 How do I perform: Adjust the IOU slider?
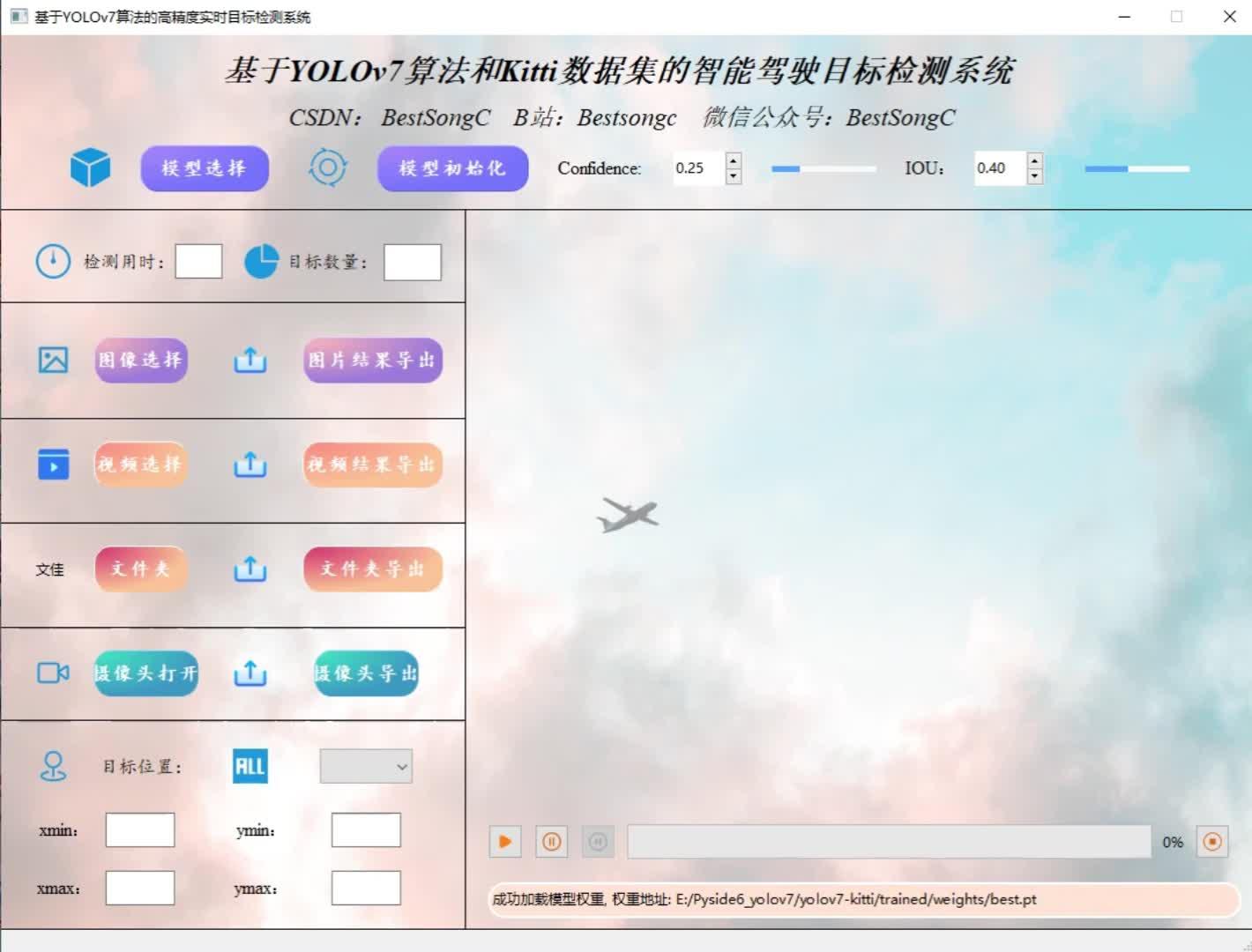(x=1136, y=168)
